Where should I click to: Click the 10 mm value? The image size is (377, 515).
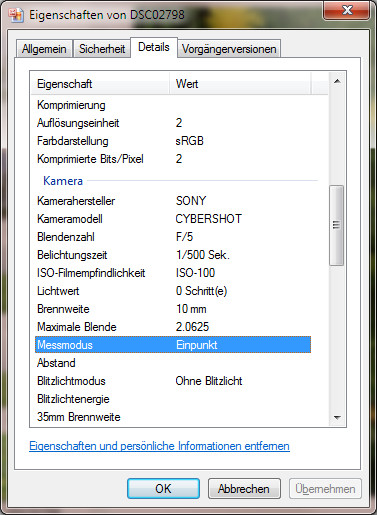(191, 309)
